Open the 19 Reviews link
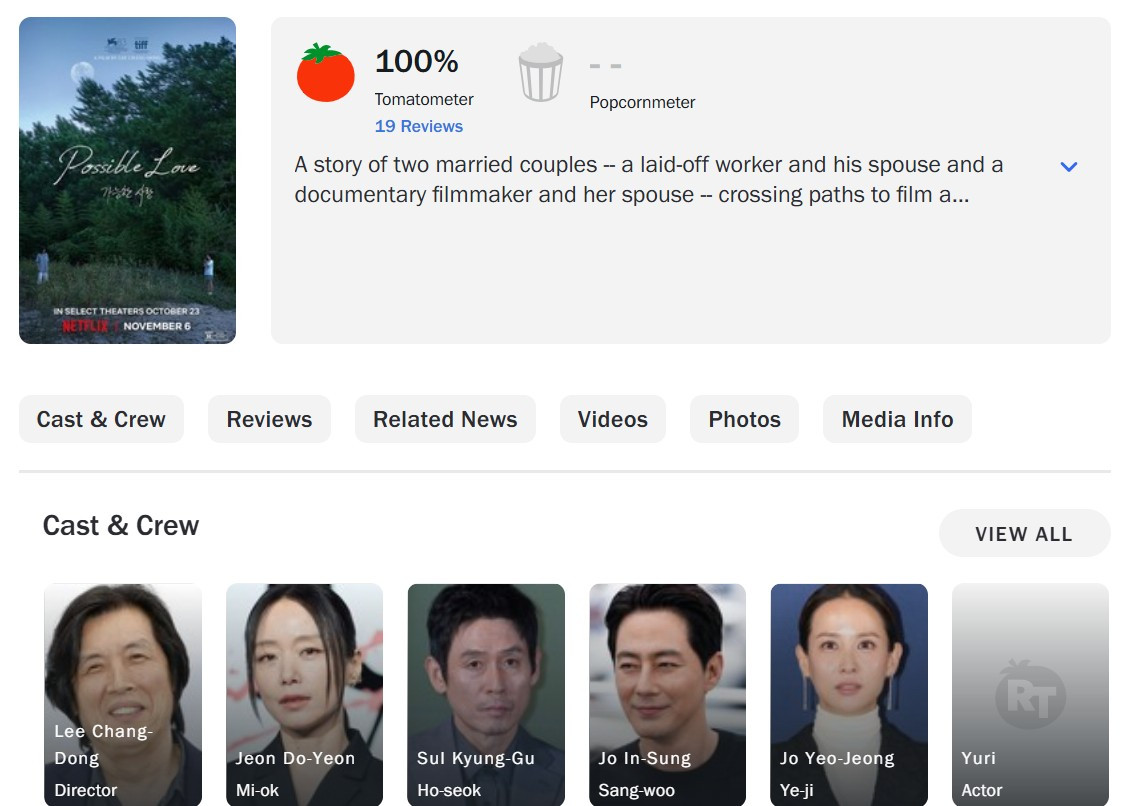The image size is (1130, 806). tap(419, 126)
